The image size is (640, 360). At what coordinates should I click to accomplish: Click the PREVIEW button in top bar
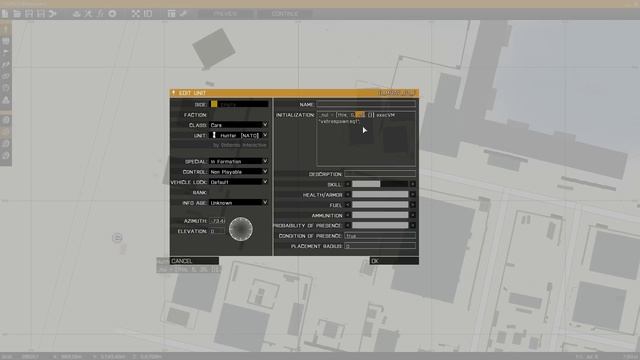[225, 13]
